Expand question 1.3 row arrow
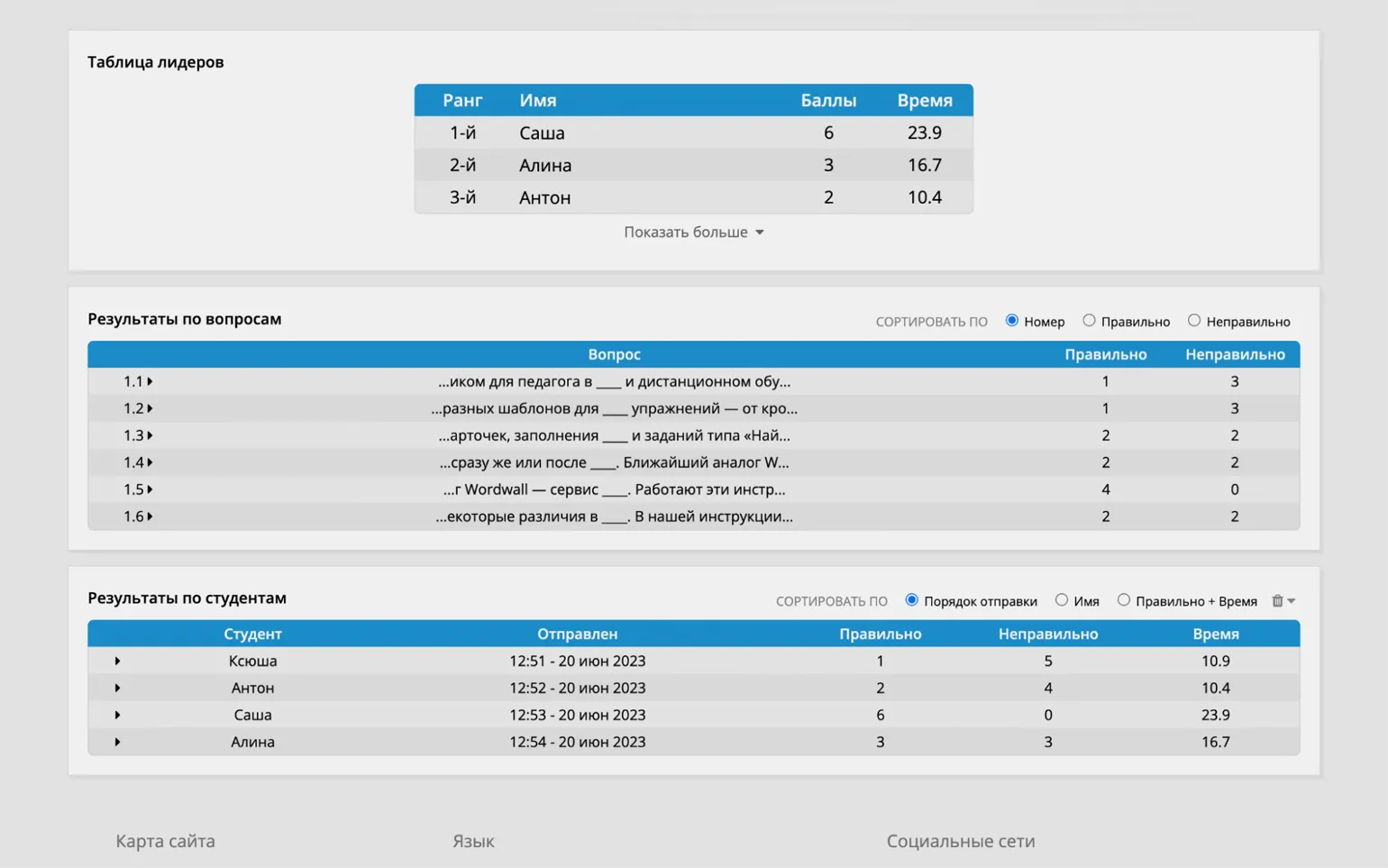The image size is (1388, 868). [x=150, y=435]
